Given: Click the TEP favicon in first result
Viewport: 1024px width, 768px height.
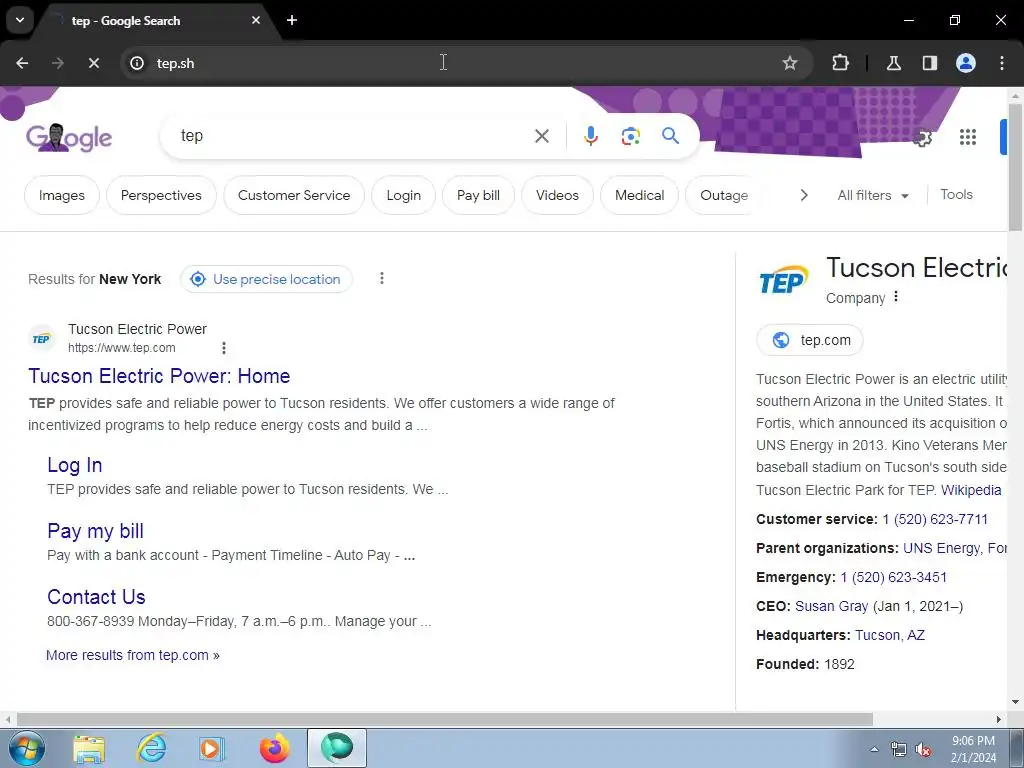Looking at the screenshot, I should tap(41, 339).
